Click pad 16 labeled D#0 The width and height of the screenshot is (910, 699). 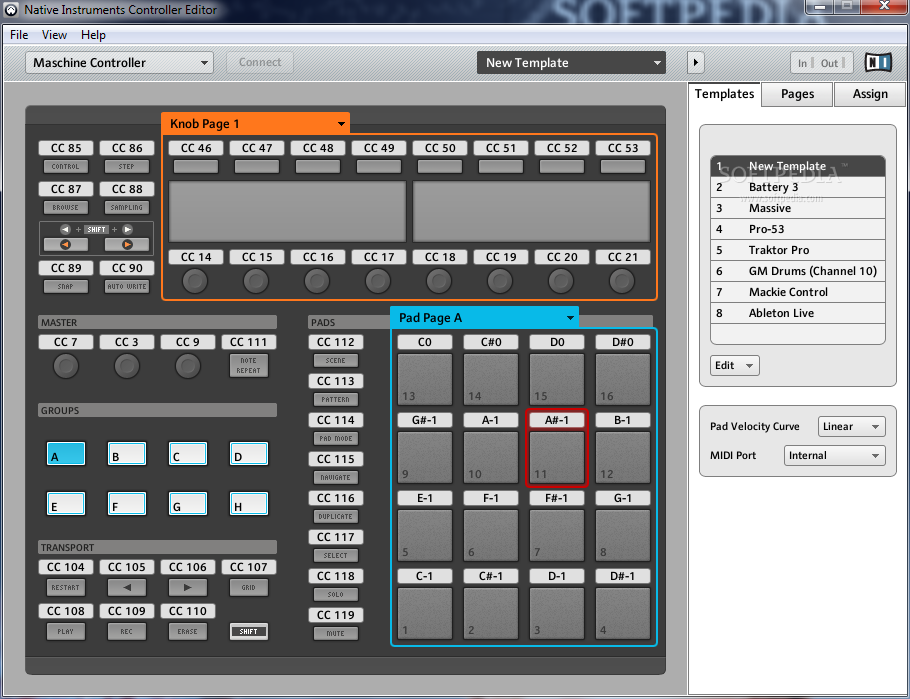coord(623,379)
